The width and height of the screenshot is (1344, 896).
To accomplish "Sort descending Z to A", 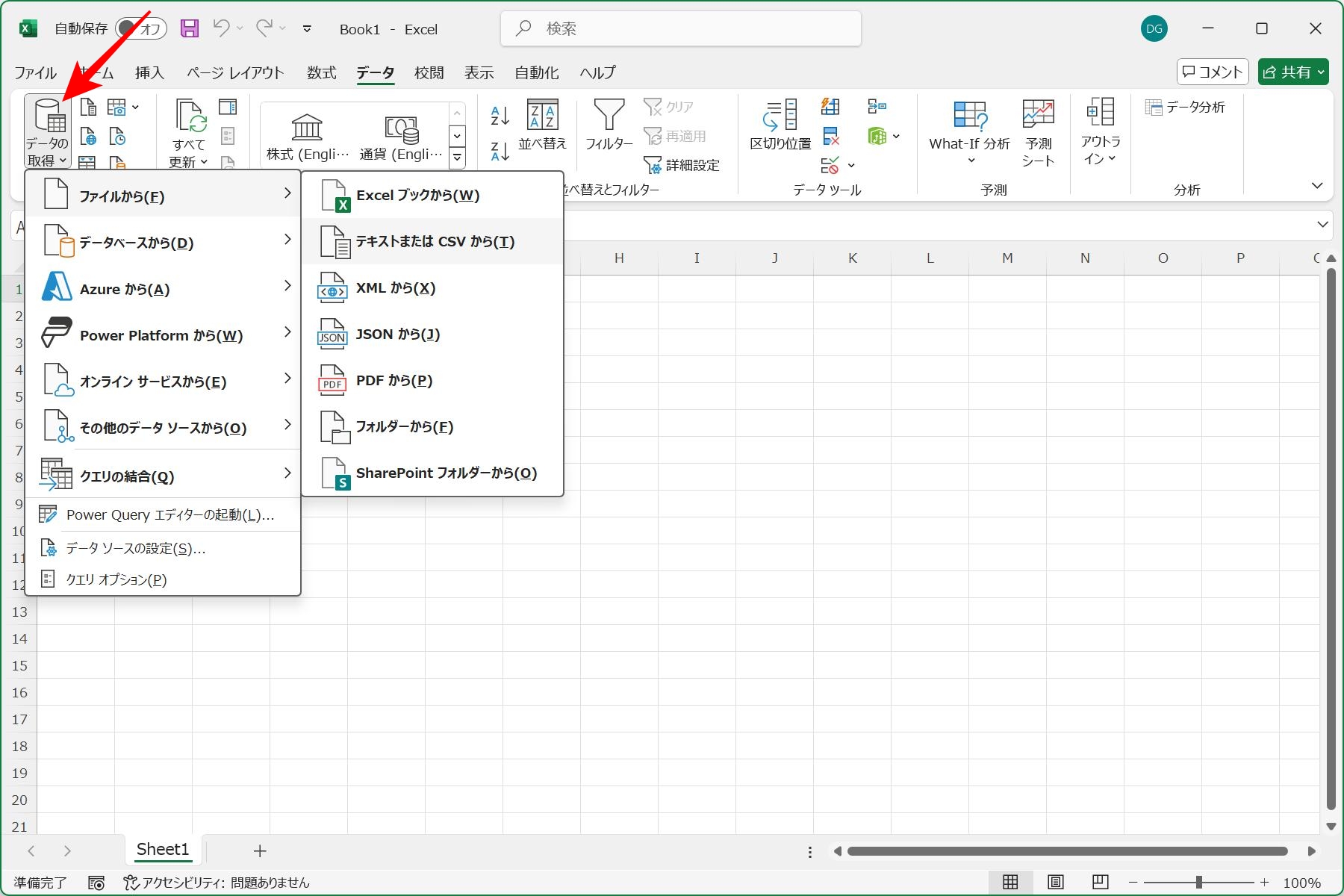I will [500, 151].
